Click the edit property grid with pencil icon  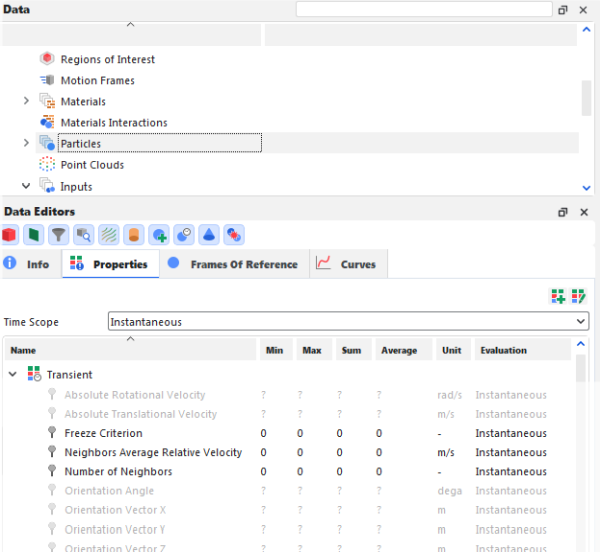pos(579,296)
